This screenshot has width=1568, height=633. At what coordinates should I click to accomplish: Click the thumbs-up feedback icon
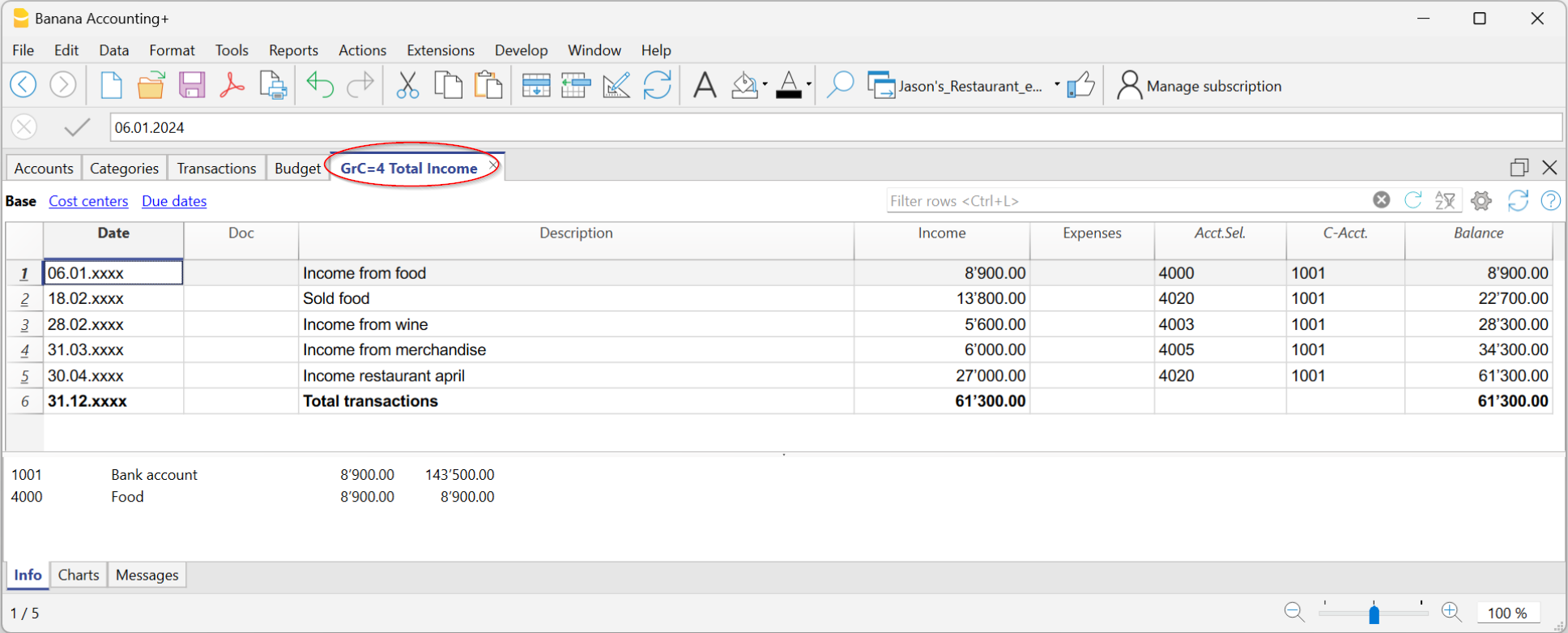1080,85
